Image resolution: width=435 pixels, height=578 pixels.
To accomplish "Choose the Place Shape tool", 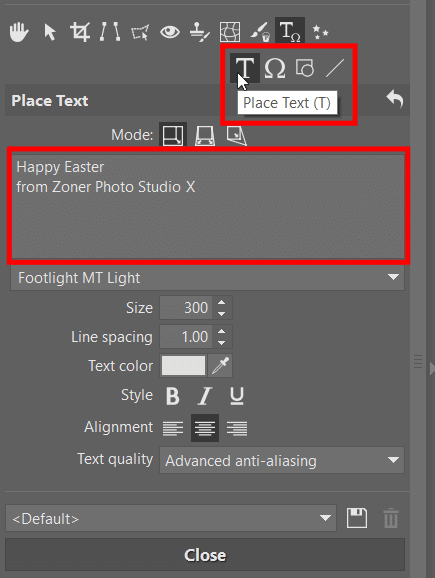I will (305, 68).
